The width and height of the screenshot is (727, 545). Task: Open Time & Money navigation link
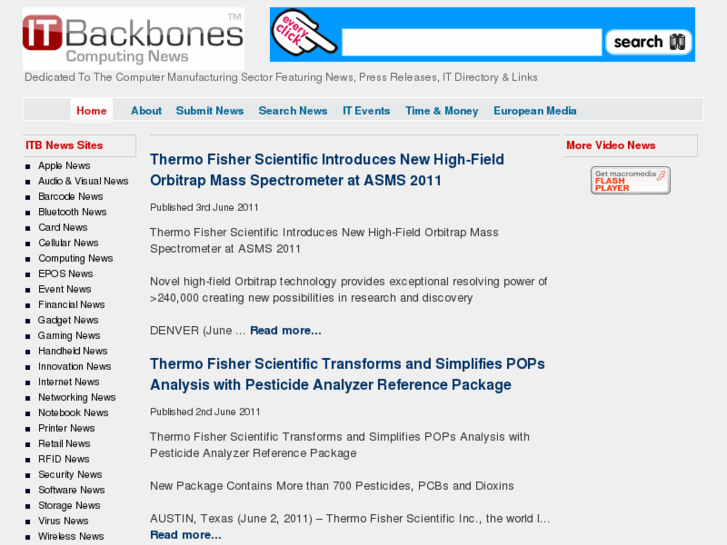441,111
